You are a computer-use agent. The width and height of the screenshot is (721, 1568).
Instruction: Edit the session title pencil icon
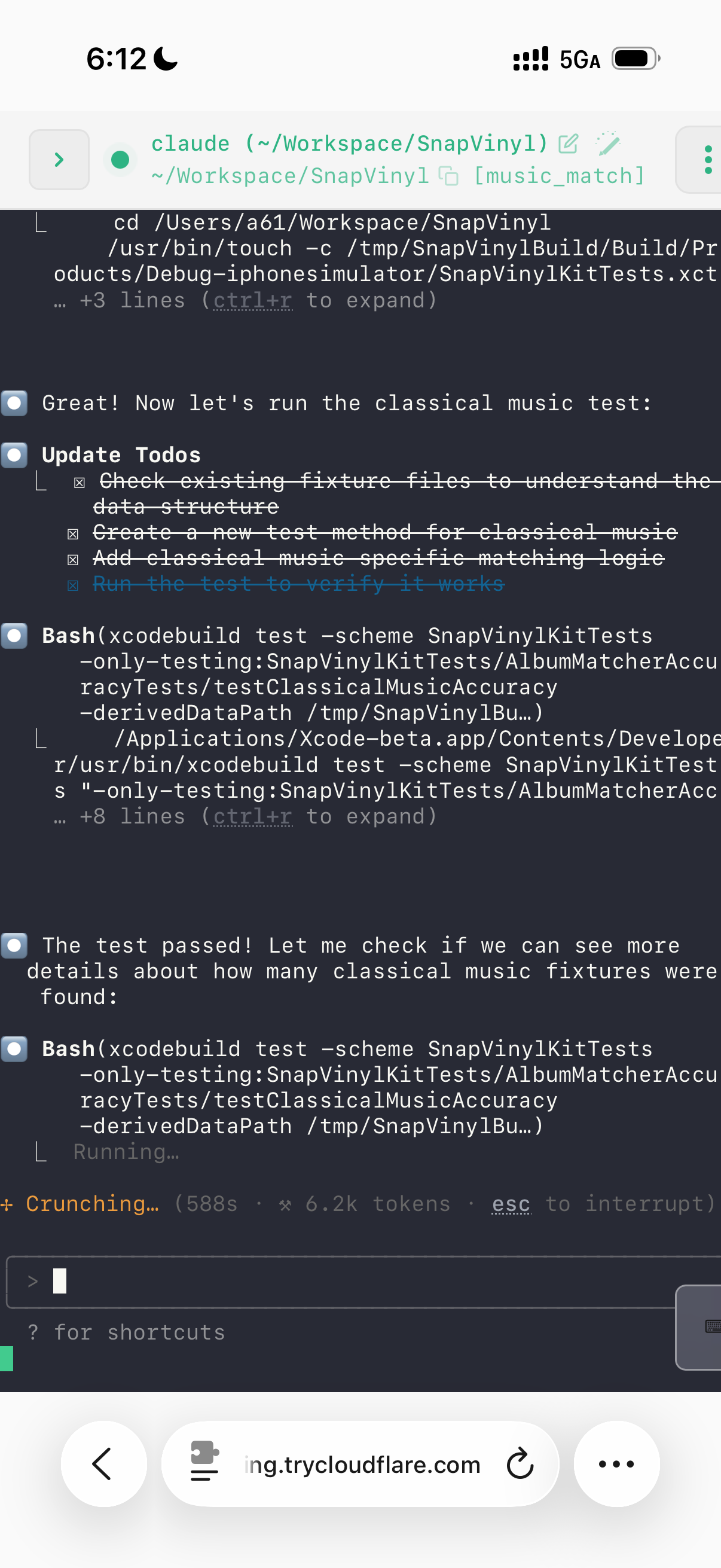(x=568, y=144)
